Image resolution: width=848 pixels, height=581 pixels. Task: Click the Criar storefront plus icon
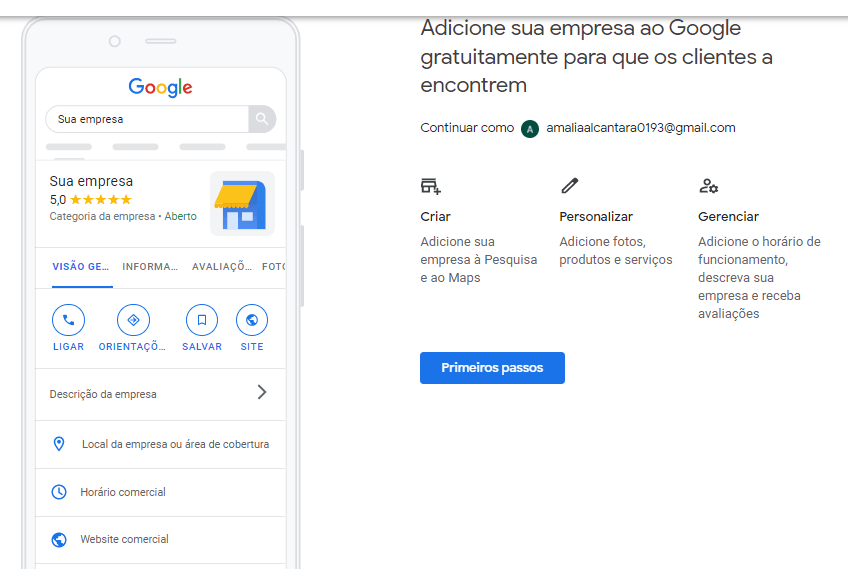tap(431, 186)
